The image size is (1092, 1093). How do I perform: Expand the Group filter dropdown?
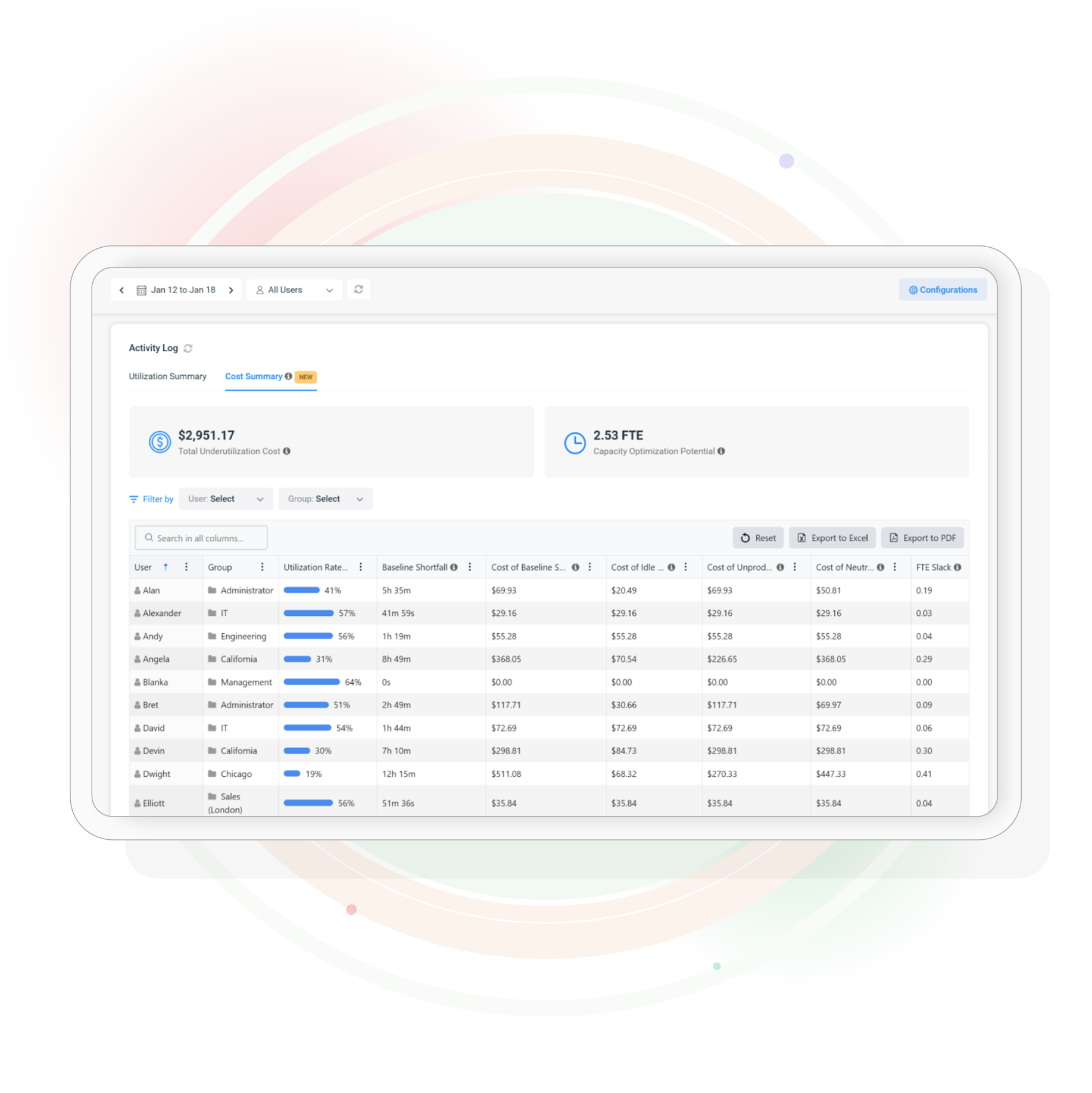pos(325,499)
